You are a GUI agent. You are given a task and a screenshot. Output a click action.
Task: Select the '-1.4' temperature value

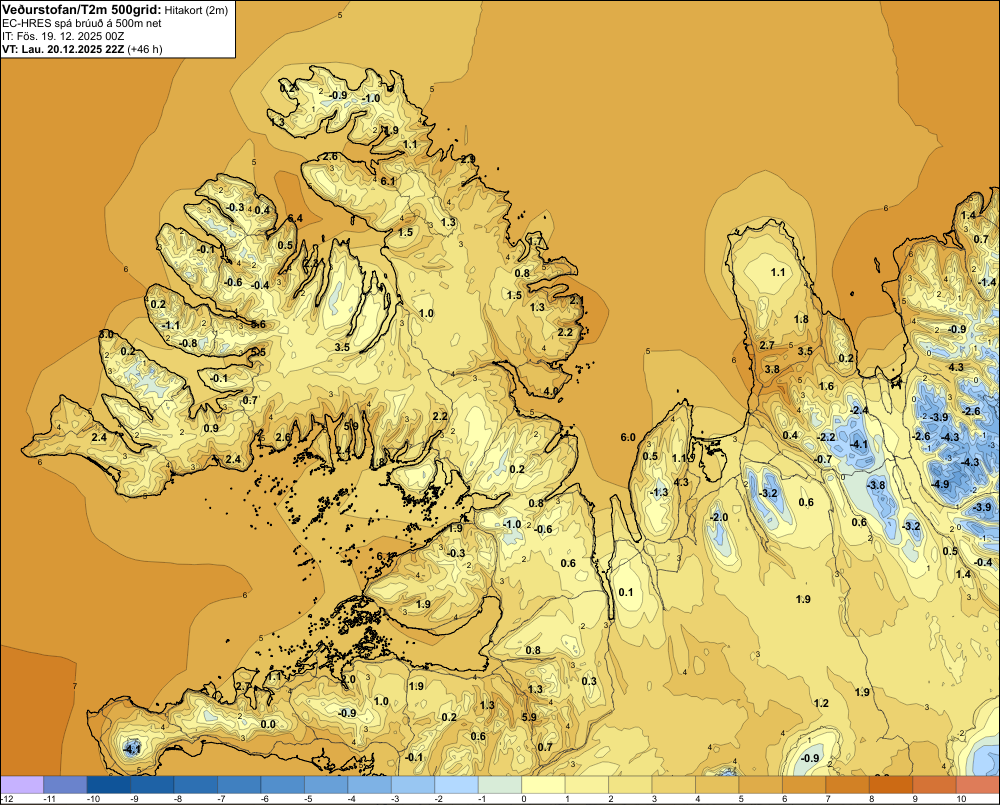[x=987, y=283]
